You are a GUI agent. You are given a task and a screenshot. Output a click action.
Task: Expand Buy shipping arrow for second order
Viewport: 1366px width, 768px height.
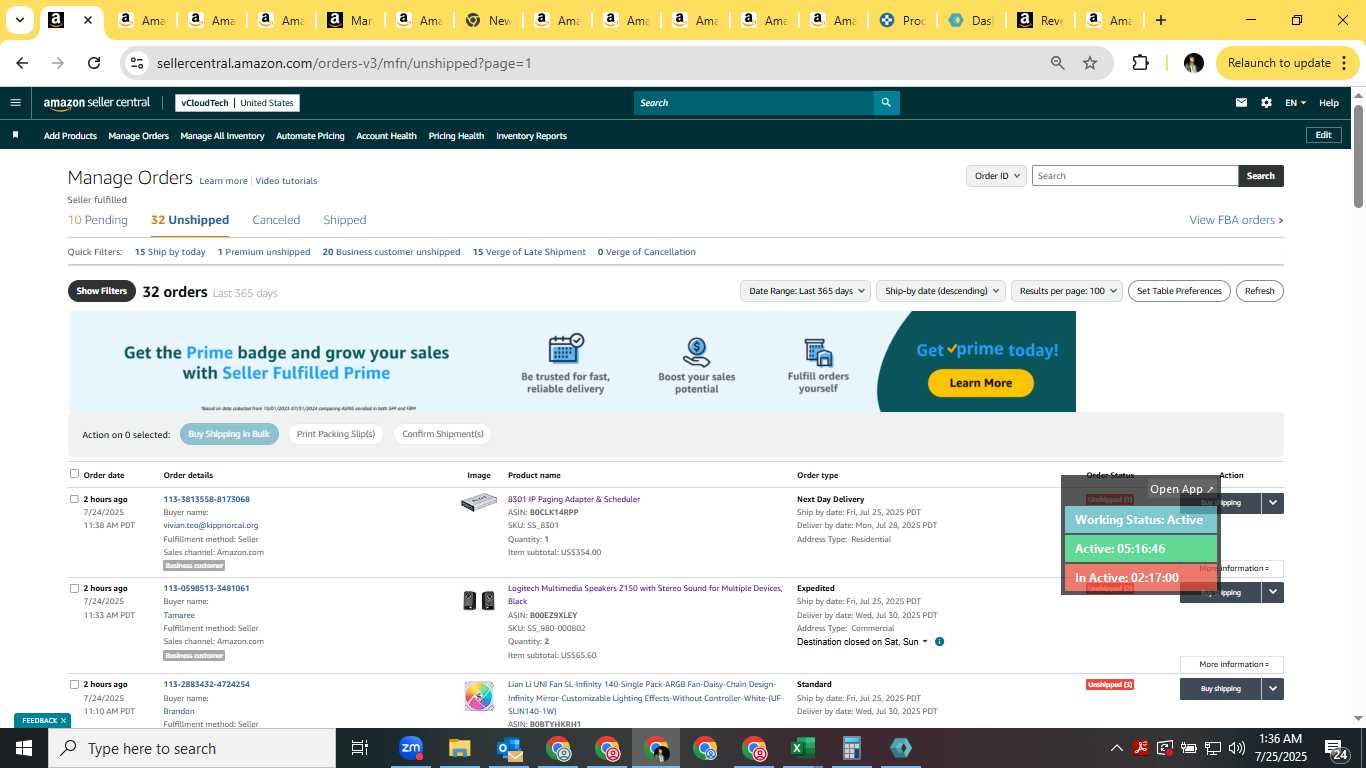(1272, 592)
